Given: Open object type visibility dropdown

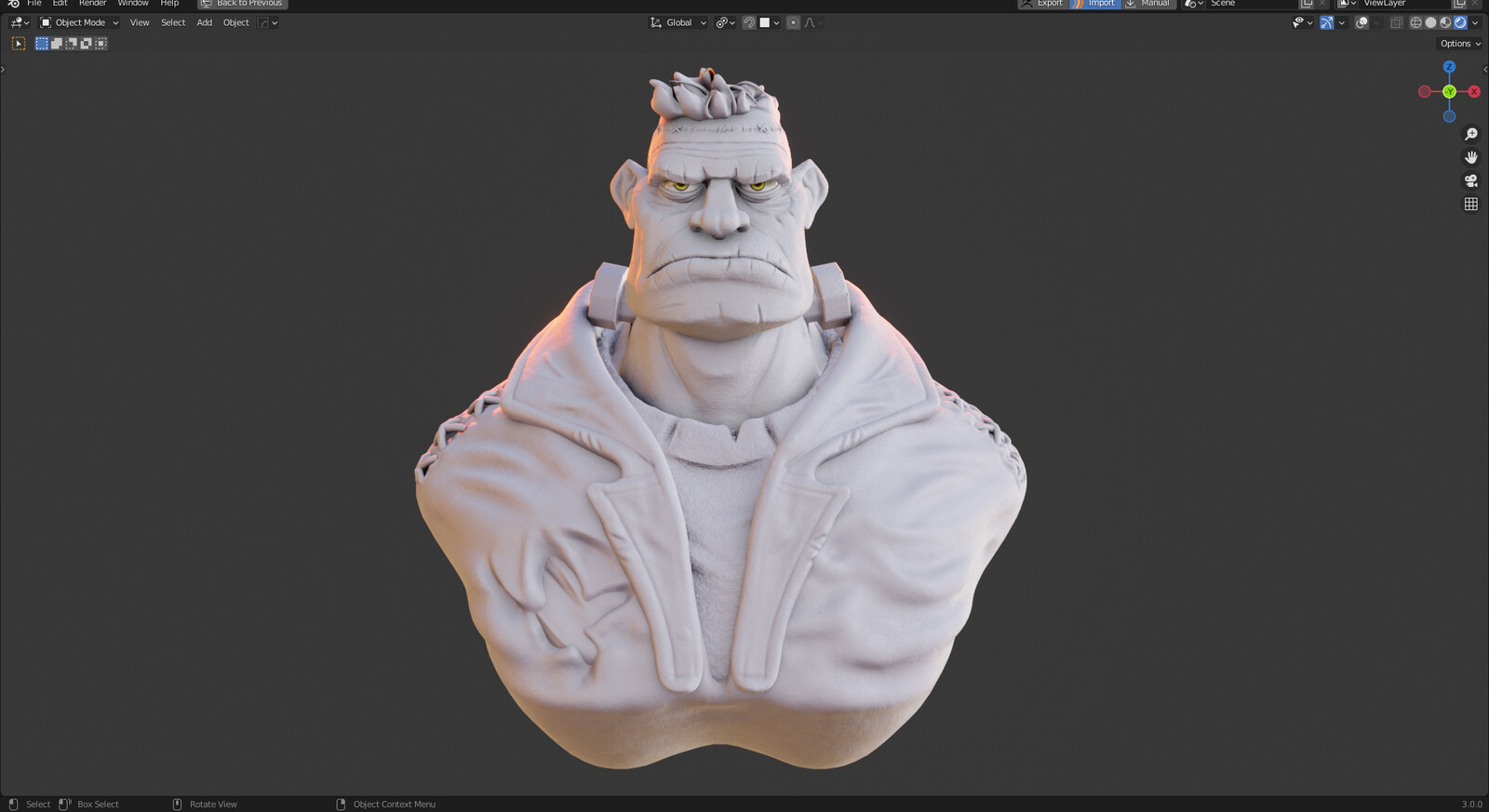Looking at the screenshot, I should click(1302, 22).
